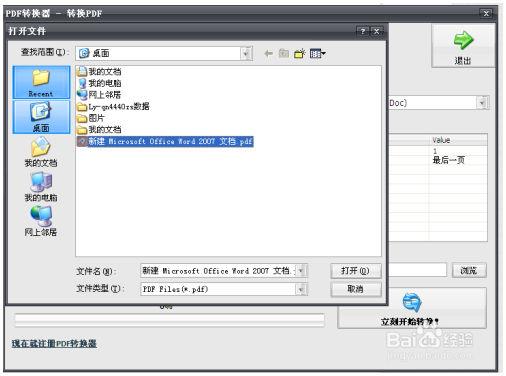Click the 浏览 button in main window
This screenshot has height=376, width=506.
pos(469,270)
